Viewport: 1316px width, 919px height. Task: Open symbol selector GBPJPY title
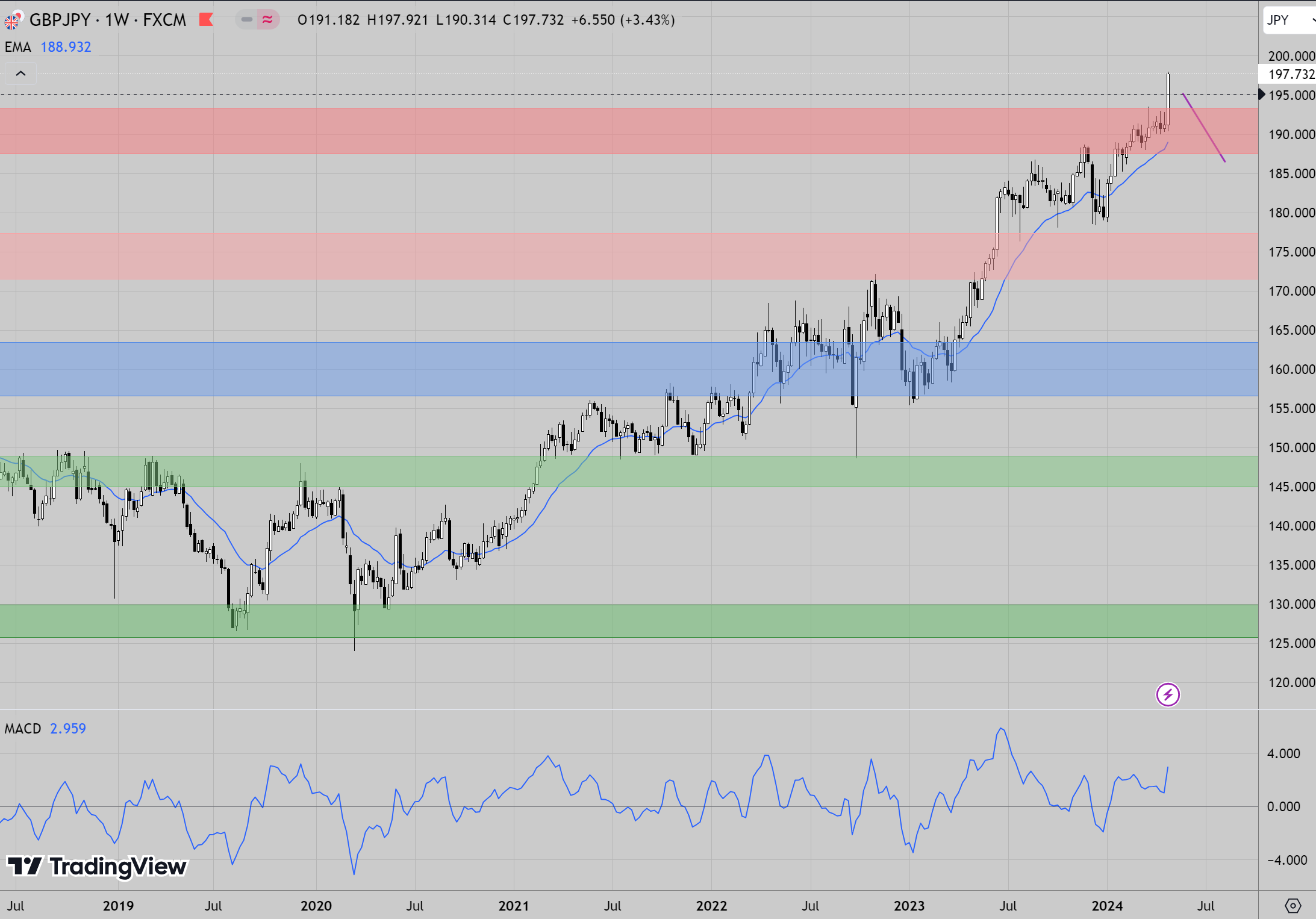pos(59,20)
